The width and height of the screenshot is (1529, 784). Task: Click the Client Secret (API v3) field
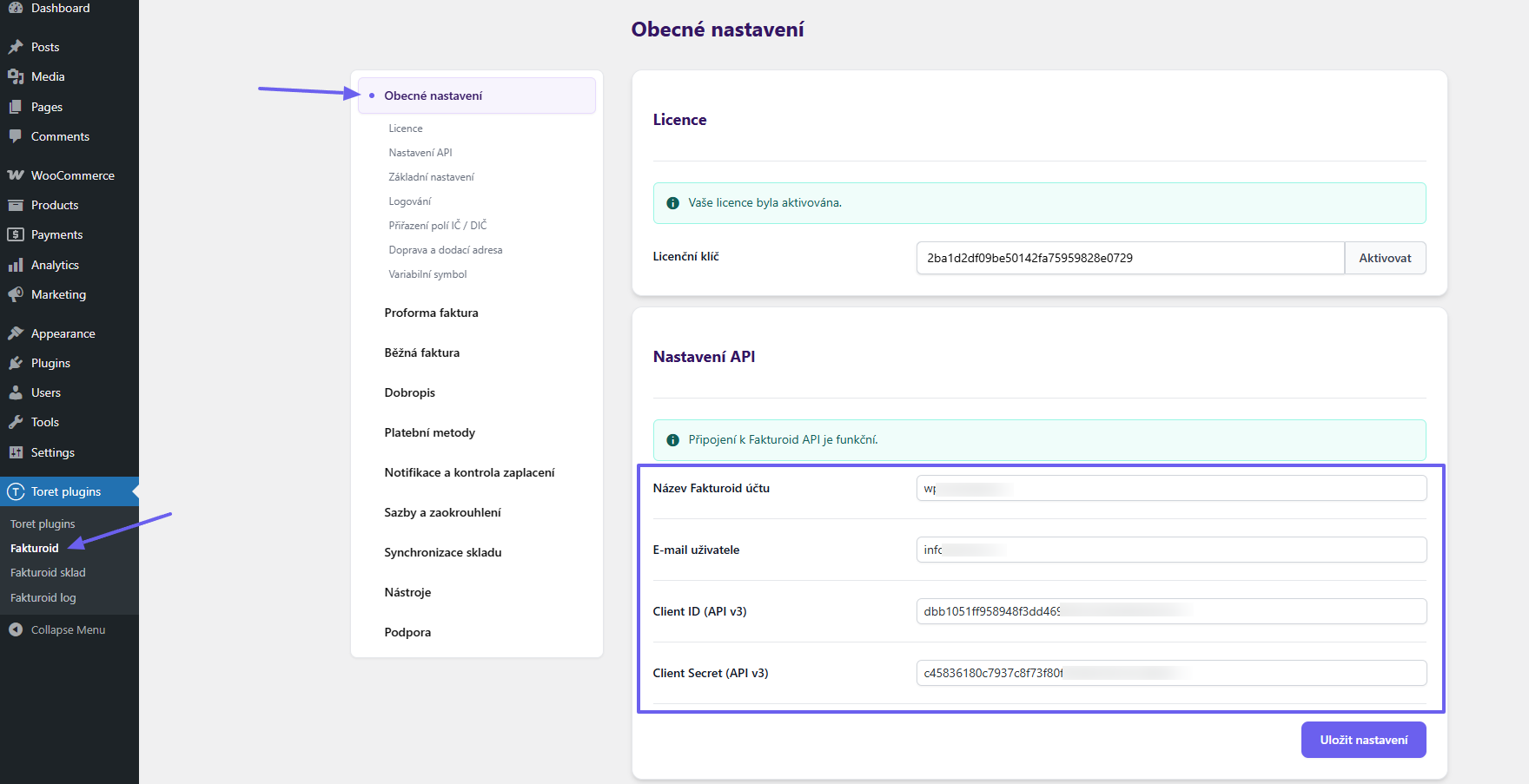point(1171,673)
